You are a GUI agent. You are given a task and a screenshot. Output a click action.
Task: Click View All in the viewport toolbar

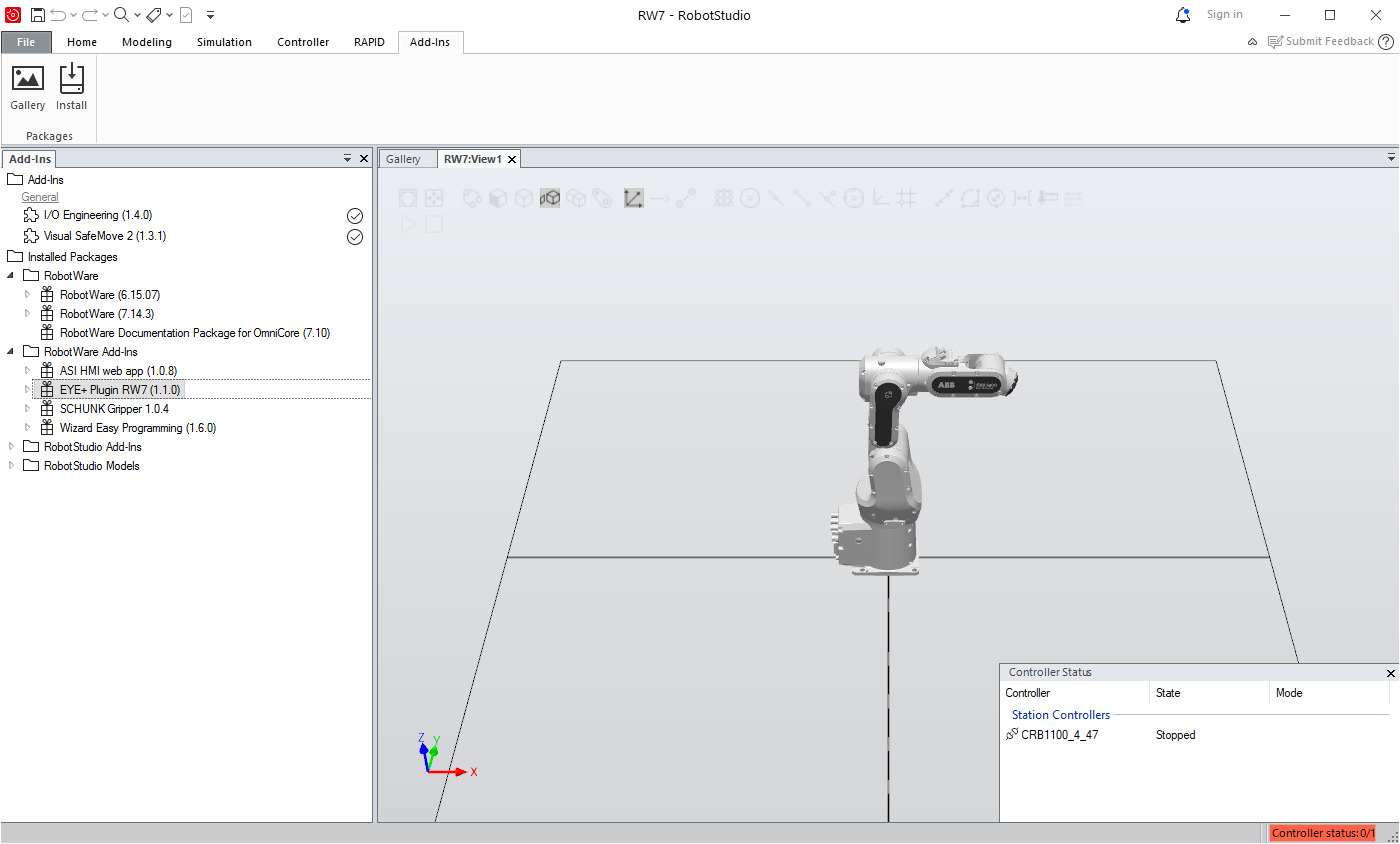coord(408,198)
